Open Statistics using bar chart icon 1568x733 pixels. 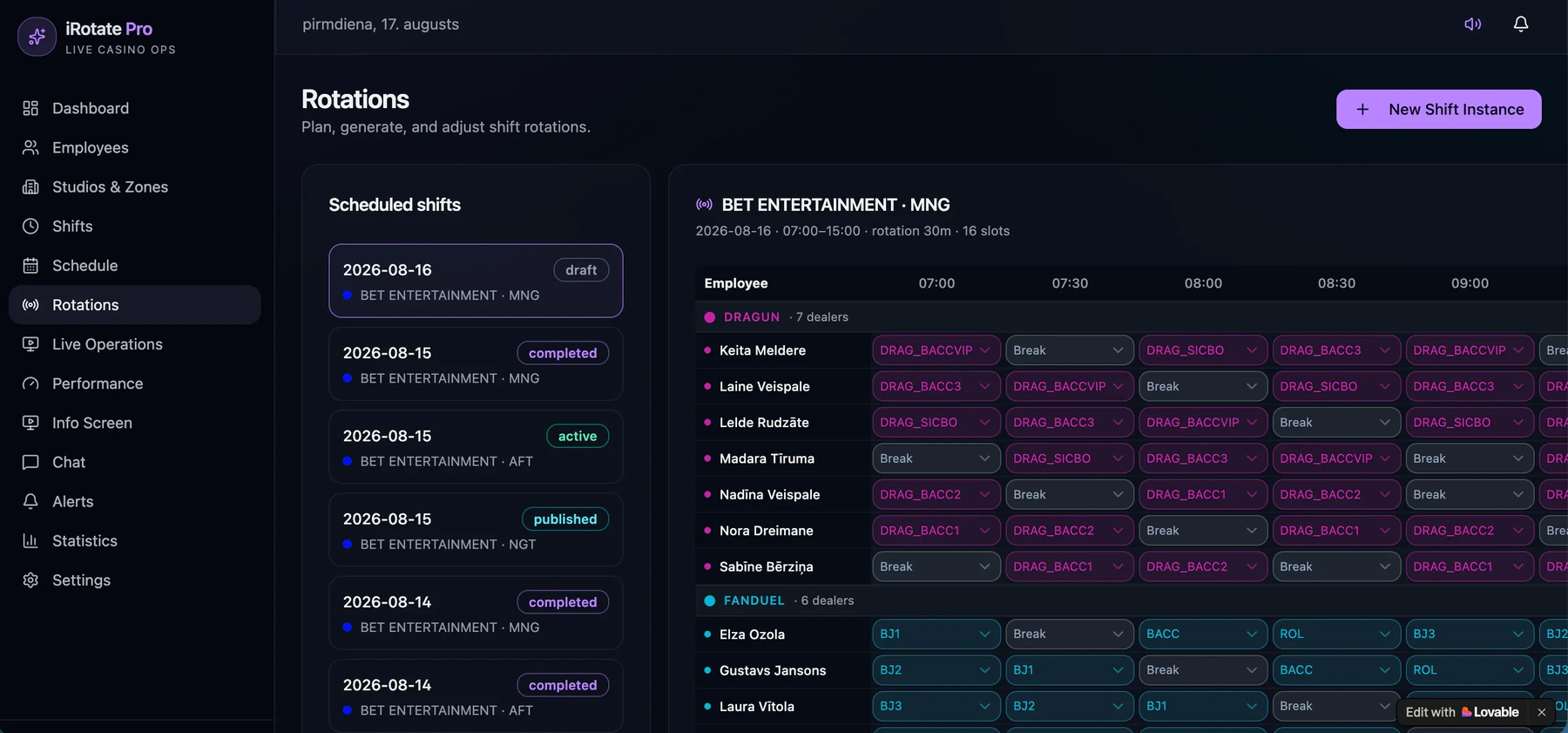pos(30,540)
